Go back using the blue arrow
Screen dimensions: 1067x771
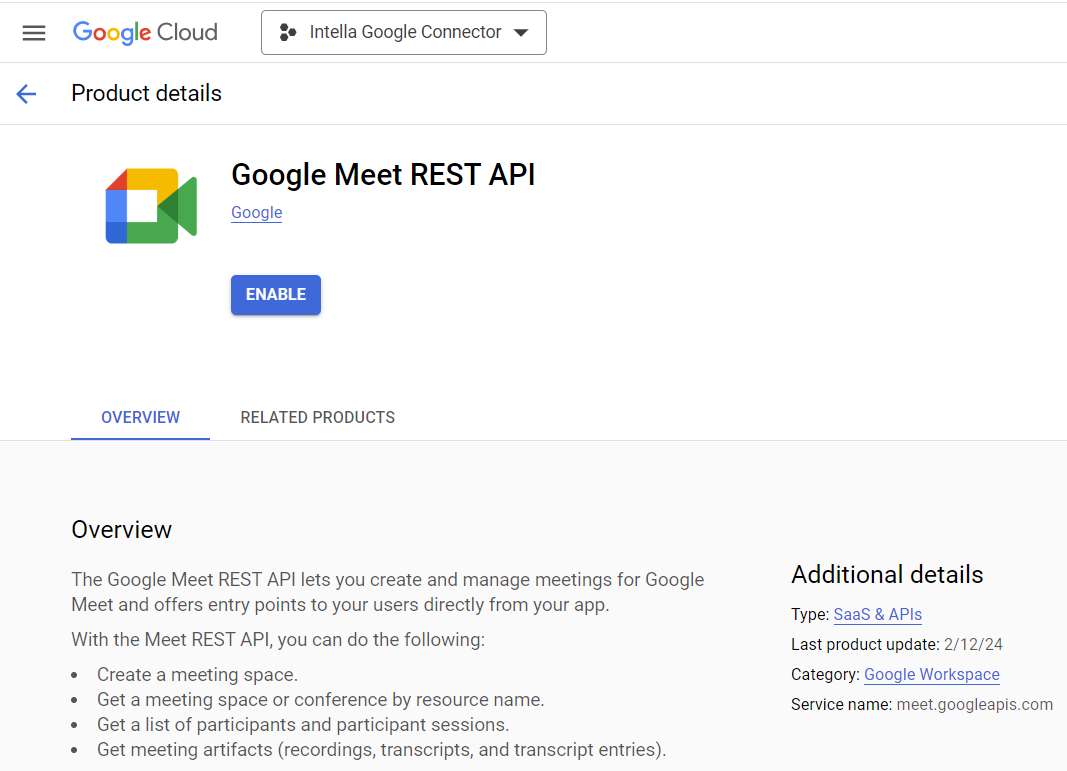click(x=26, y=94)
